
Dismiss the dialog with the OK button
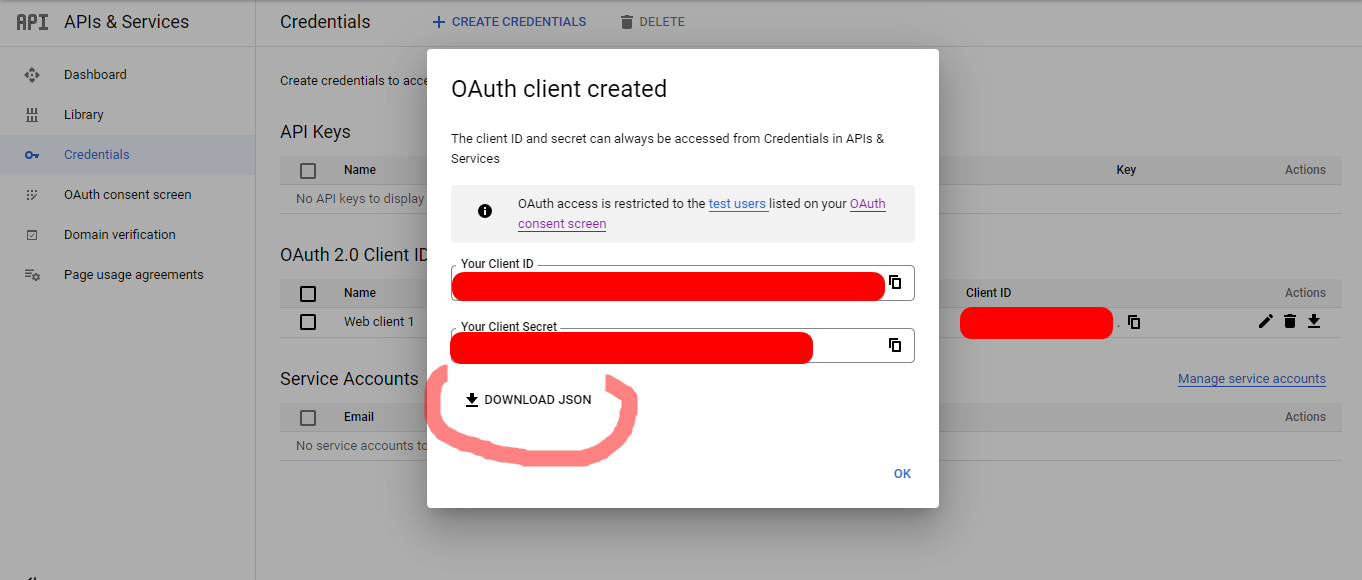(x=901, y=473)
